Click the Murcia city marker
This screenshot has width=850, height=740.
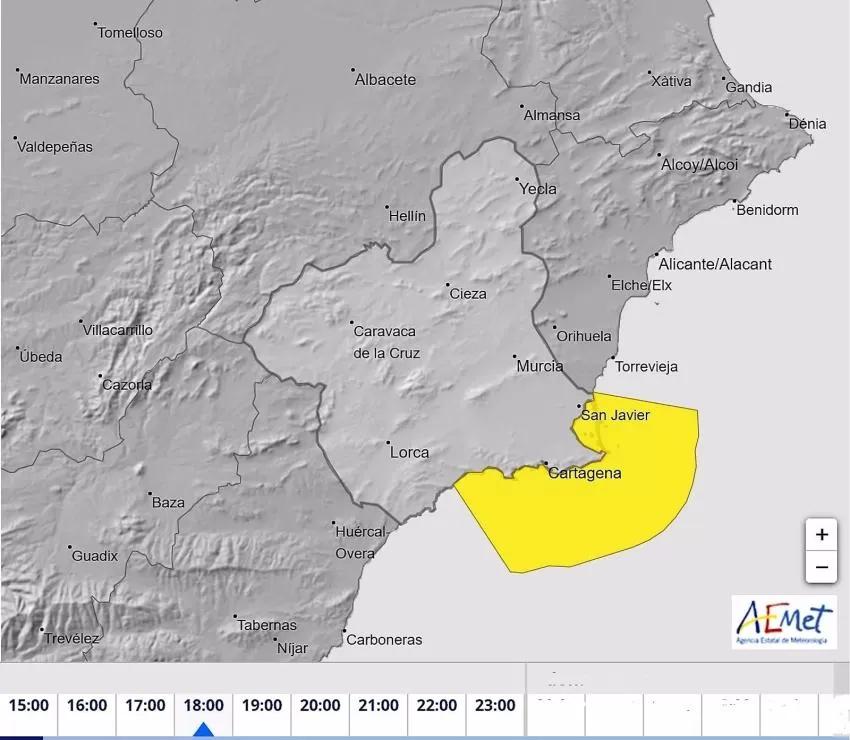(515, 357)
